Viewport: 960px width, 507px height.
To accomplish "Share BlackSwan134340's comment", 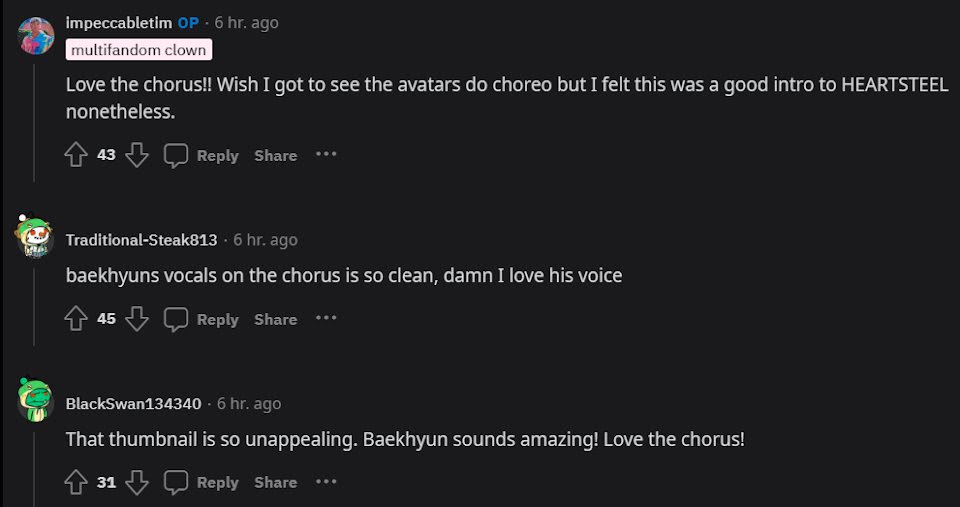I will pyautogui.click(x=275, y=482).
